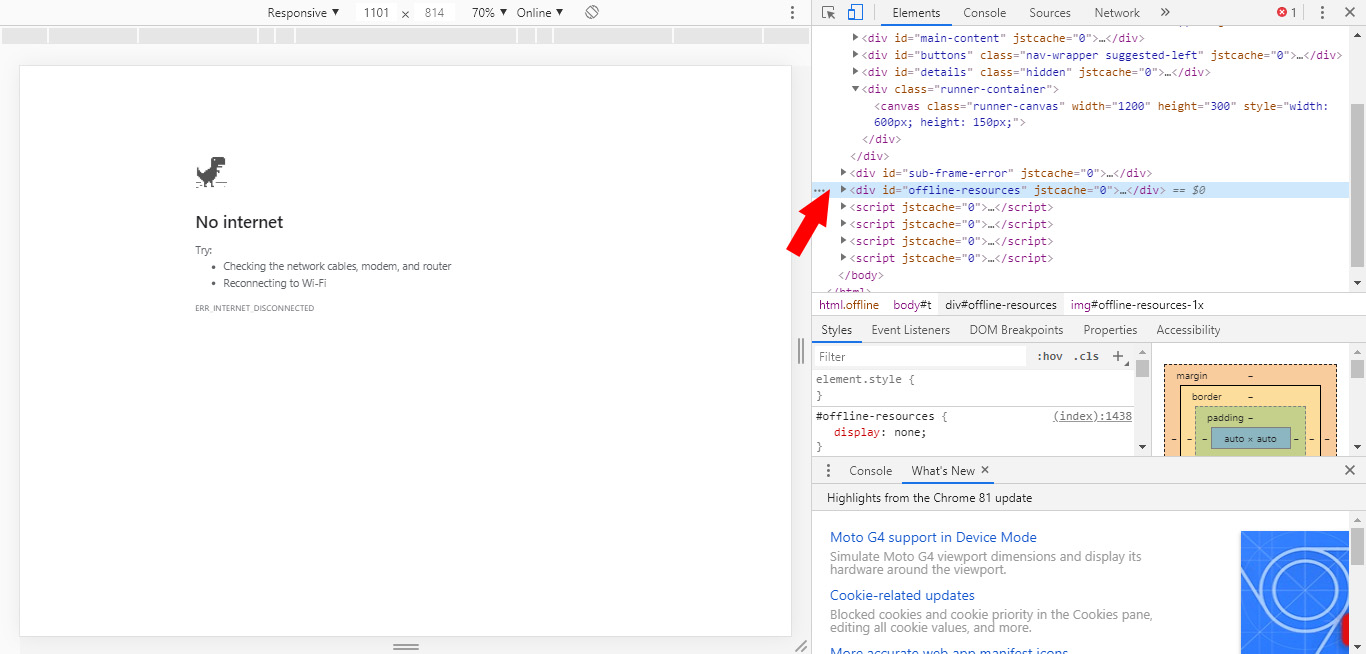Open the Online throttling dropdown
This screenshot has width=1366, height=654.
click(x=540, y=13)
